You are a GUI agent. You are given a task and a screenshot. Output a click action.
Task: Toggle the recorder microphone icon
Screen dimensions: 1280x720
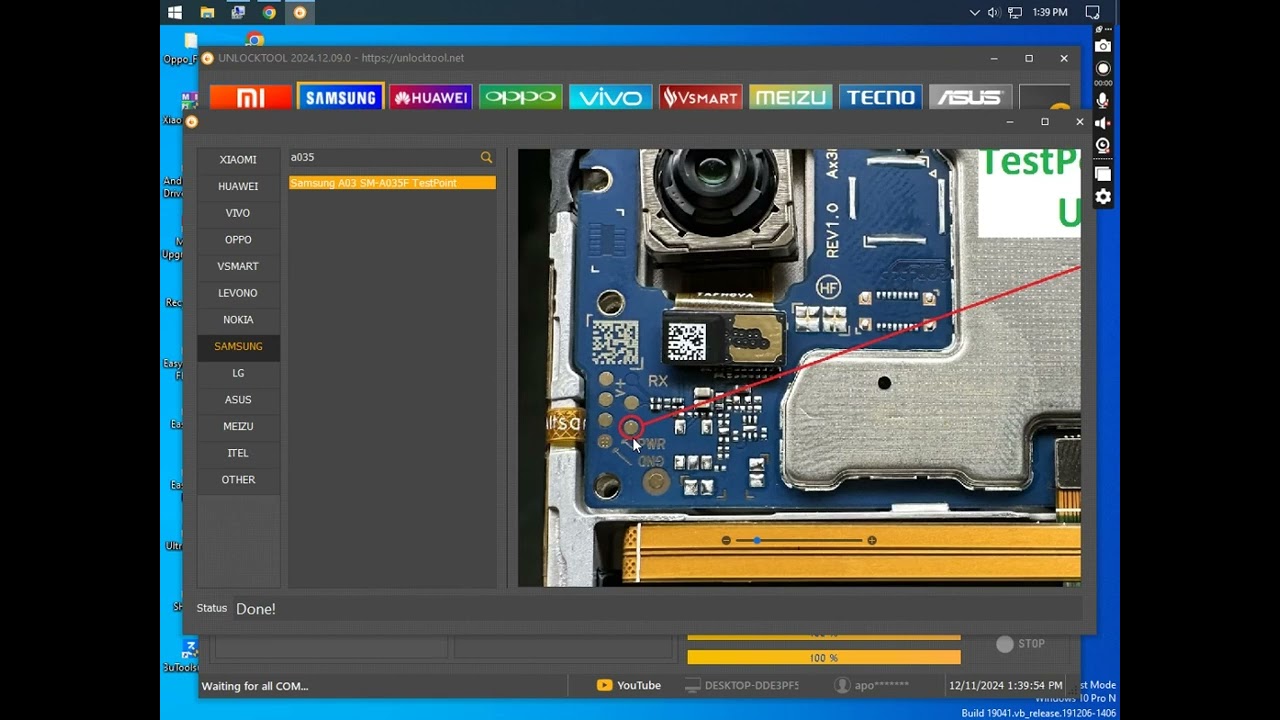point(1103,99)
